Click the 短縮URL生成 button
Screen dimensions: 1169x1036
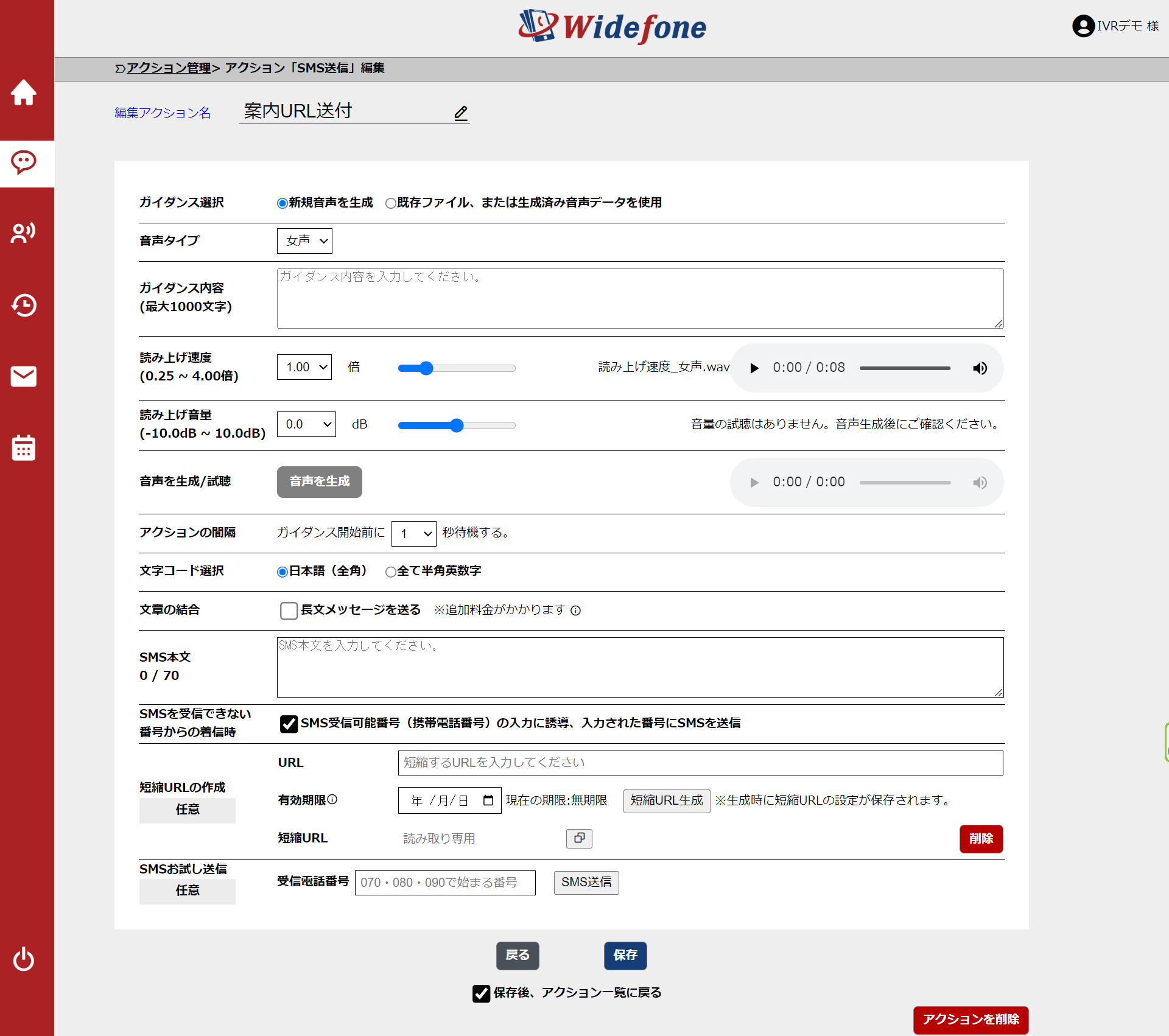coord(667,800)
